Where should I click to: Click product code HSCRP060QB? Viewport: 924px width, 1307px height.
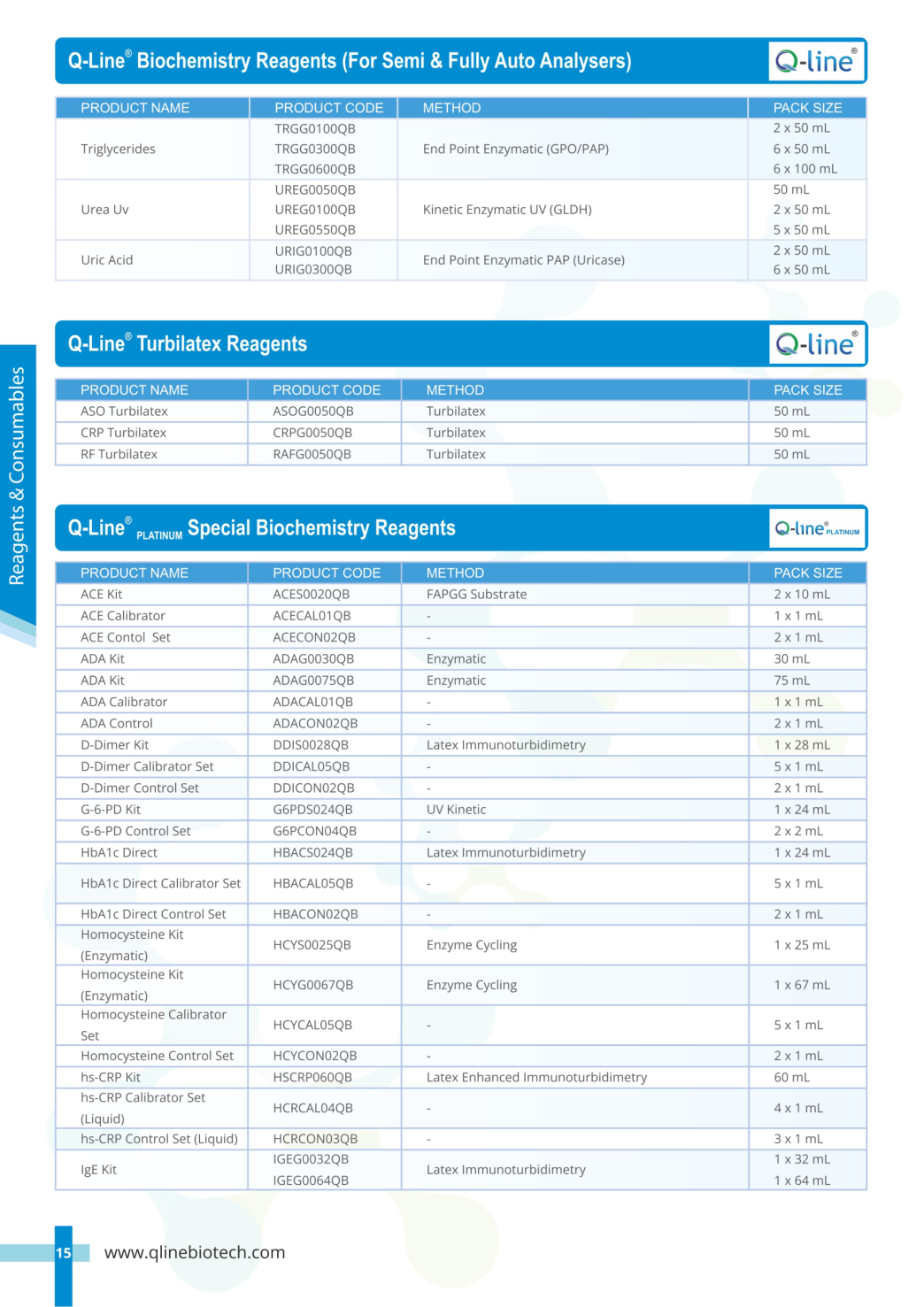[312, 1077]
